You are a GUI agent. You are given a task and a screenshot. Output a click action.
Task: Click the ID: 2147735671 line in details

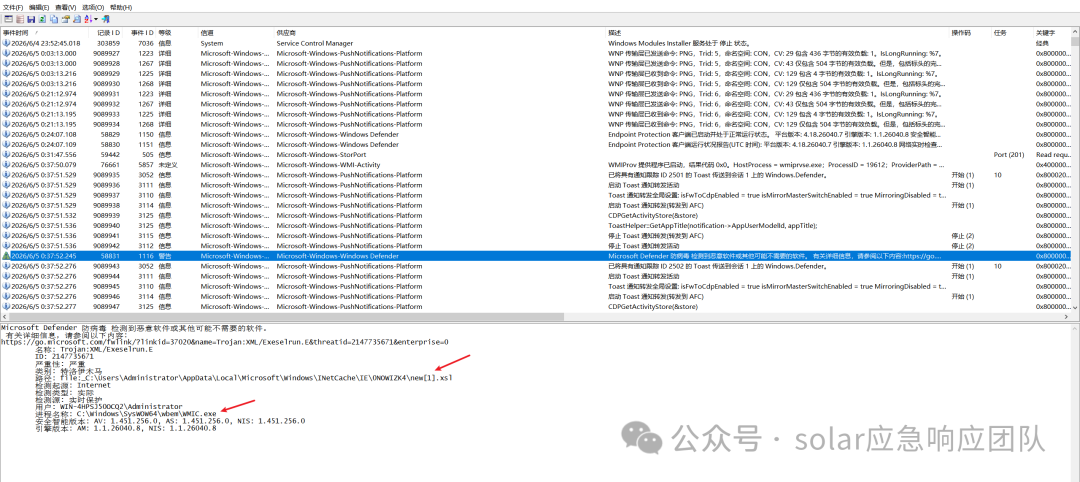[63, 357]
